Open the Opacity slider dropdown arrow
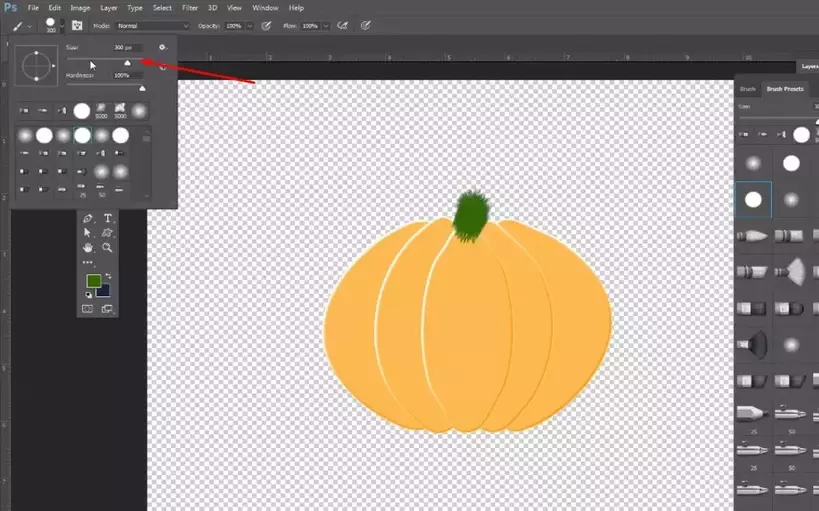The width and height of the screenshot is (819, 511). click(250, 26)
